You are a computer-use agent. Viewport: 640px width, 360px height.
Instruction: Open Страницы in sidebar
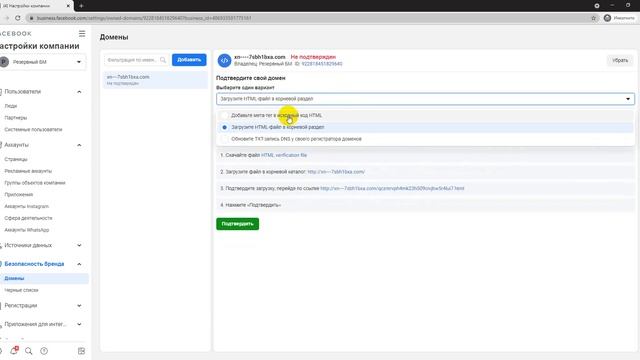(x=16, y=159)
